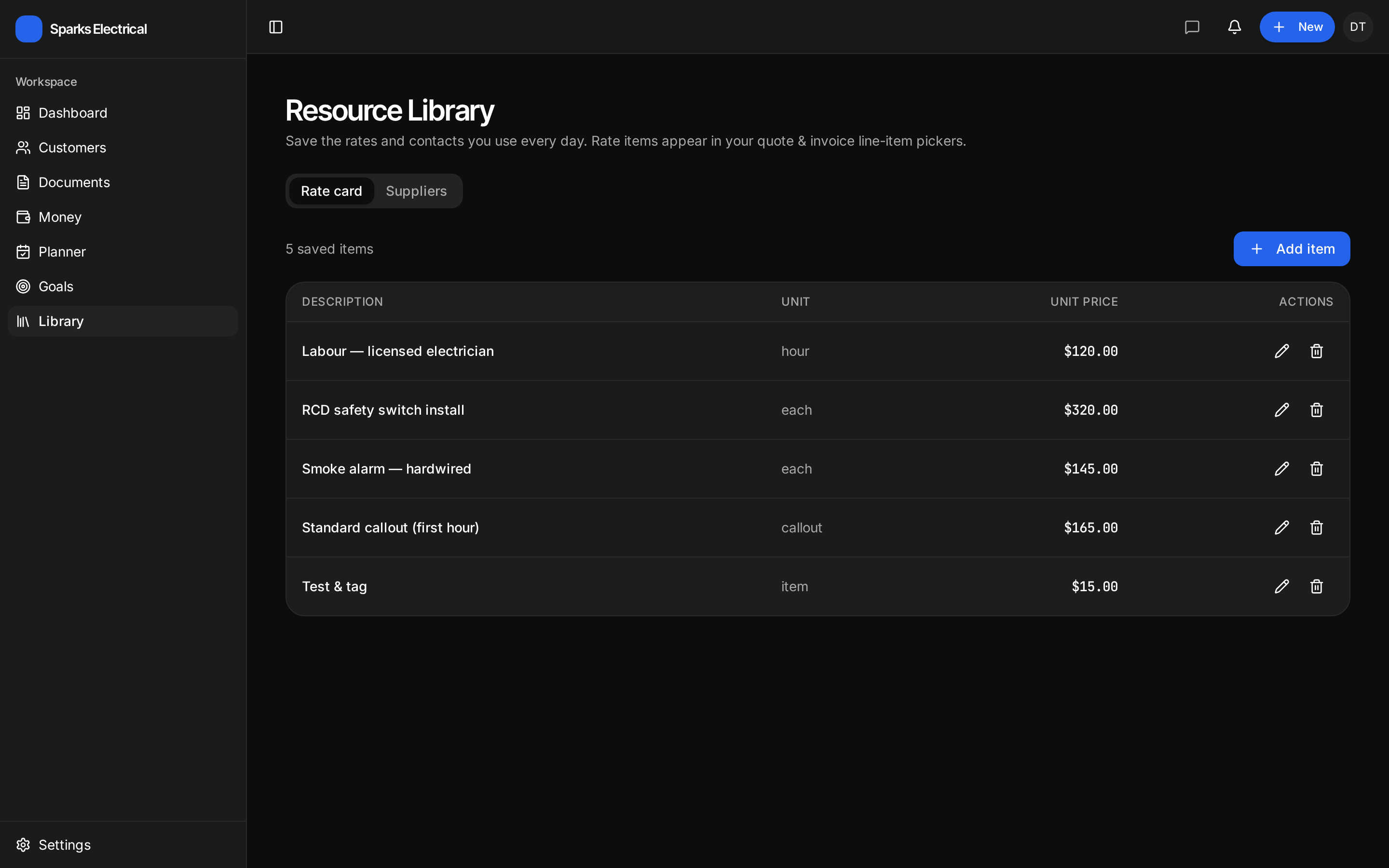Go to Dashboard in sidebar
The height and width of the screenshot is (868, 1389).
(123, 113)
